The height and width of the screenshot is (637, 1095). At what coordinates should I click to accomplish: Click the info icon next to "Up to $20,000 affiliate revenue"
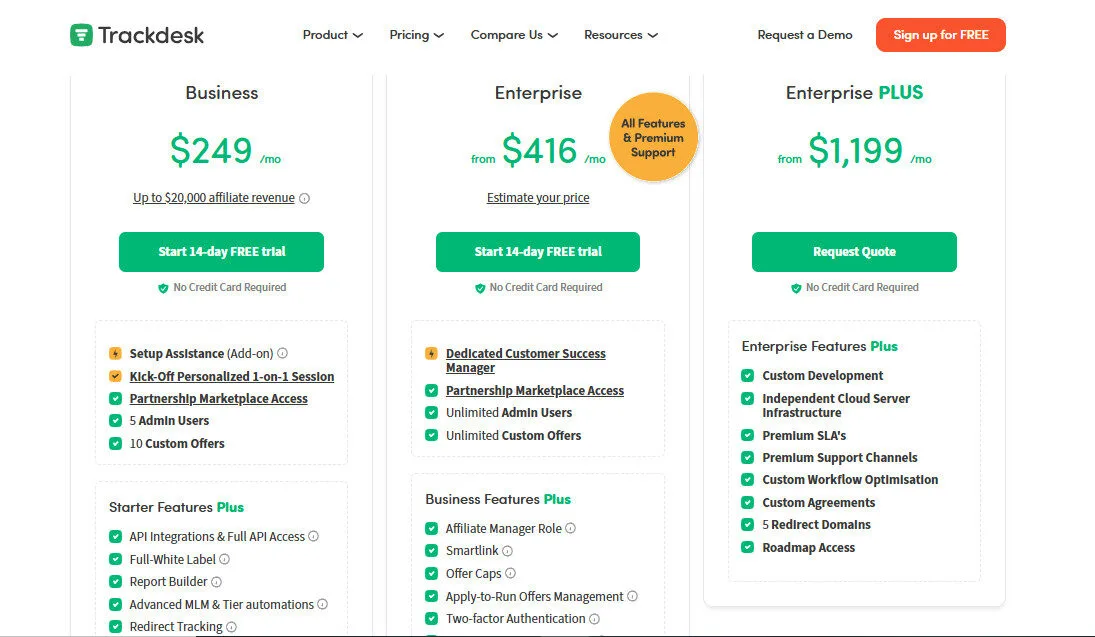coord(305,197)
